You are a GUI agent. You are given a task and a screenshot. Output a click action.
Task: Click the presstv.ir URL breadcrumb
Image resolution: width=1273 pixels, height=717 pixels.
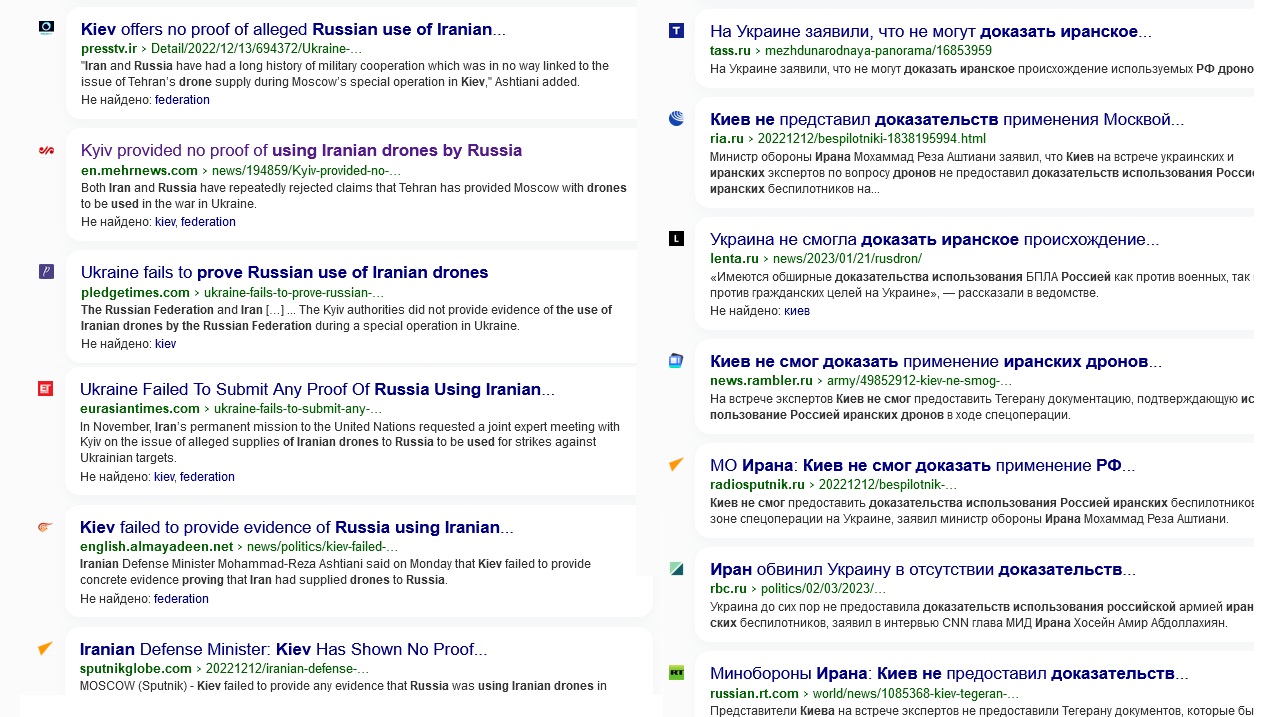tap(221, 48)
